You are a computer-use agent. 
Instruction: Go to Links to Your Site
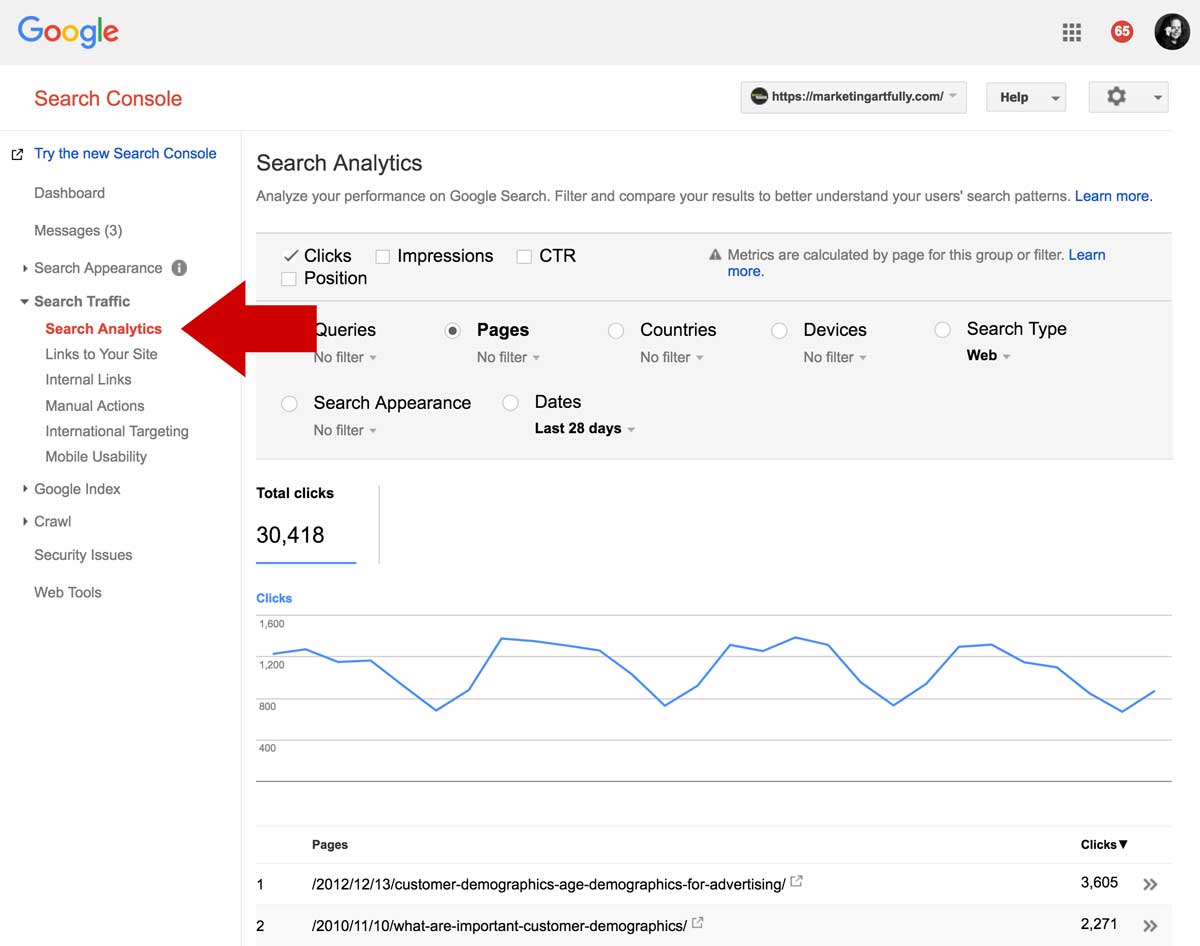pyautogui.click(x=101, y=354)
